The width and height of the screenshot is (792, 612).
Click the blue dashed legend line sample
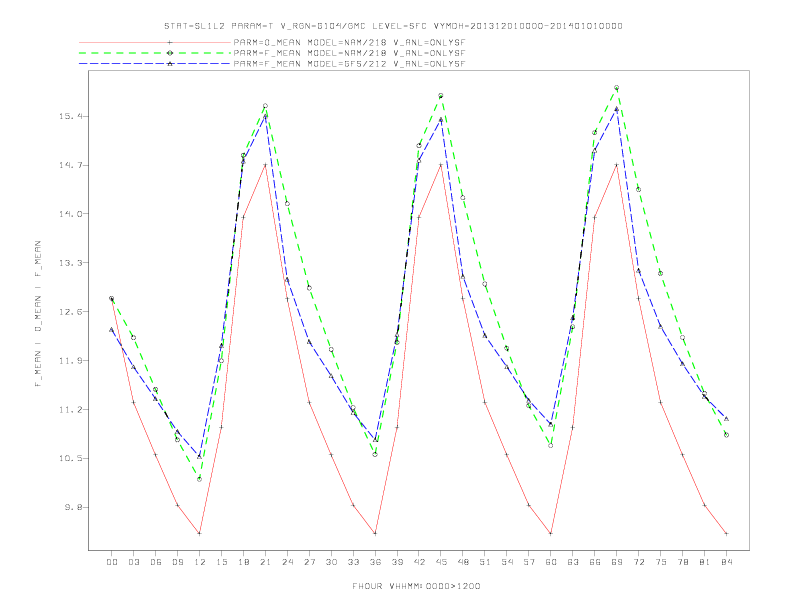[x=155, y=64]
